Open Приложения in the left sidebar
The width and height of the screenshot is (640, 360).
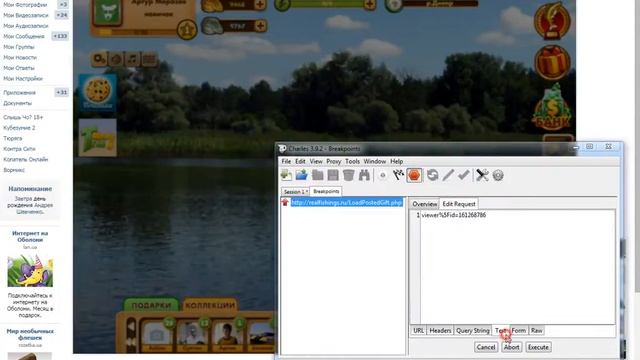coord(19,93)
